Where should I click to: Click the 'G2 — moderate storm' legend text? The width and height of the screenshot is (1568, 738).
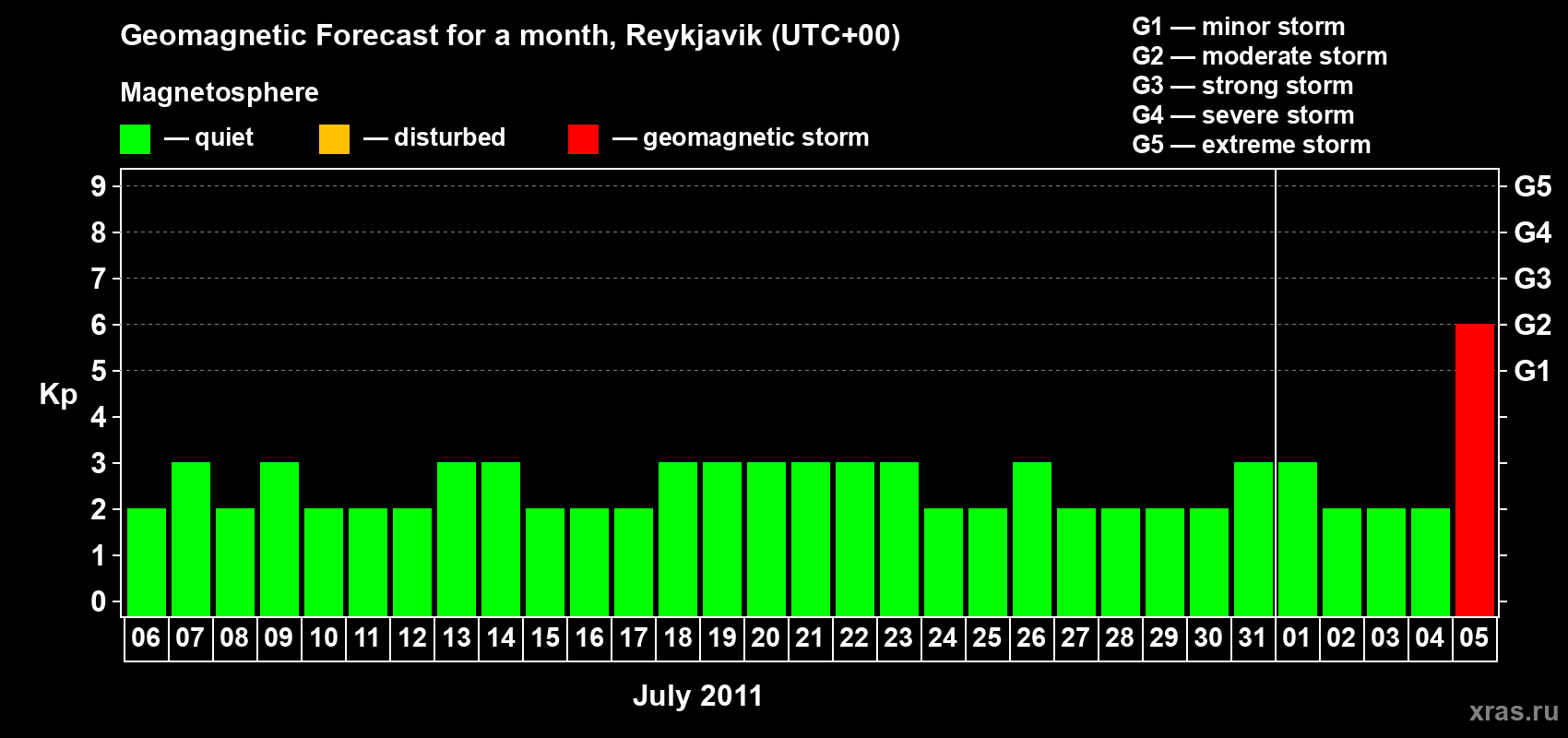(1260, 56)
